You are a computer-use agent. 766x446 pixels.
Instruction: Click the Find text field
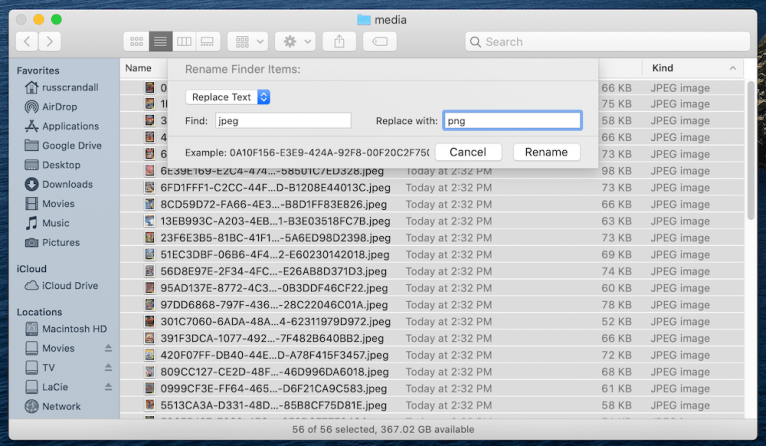(x=283, y=121)
